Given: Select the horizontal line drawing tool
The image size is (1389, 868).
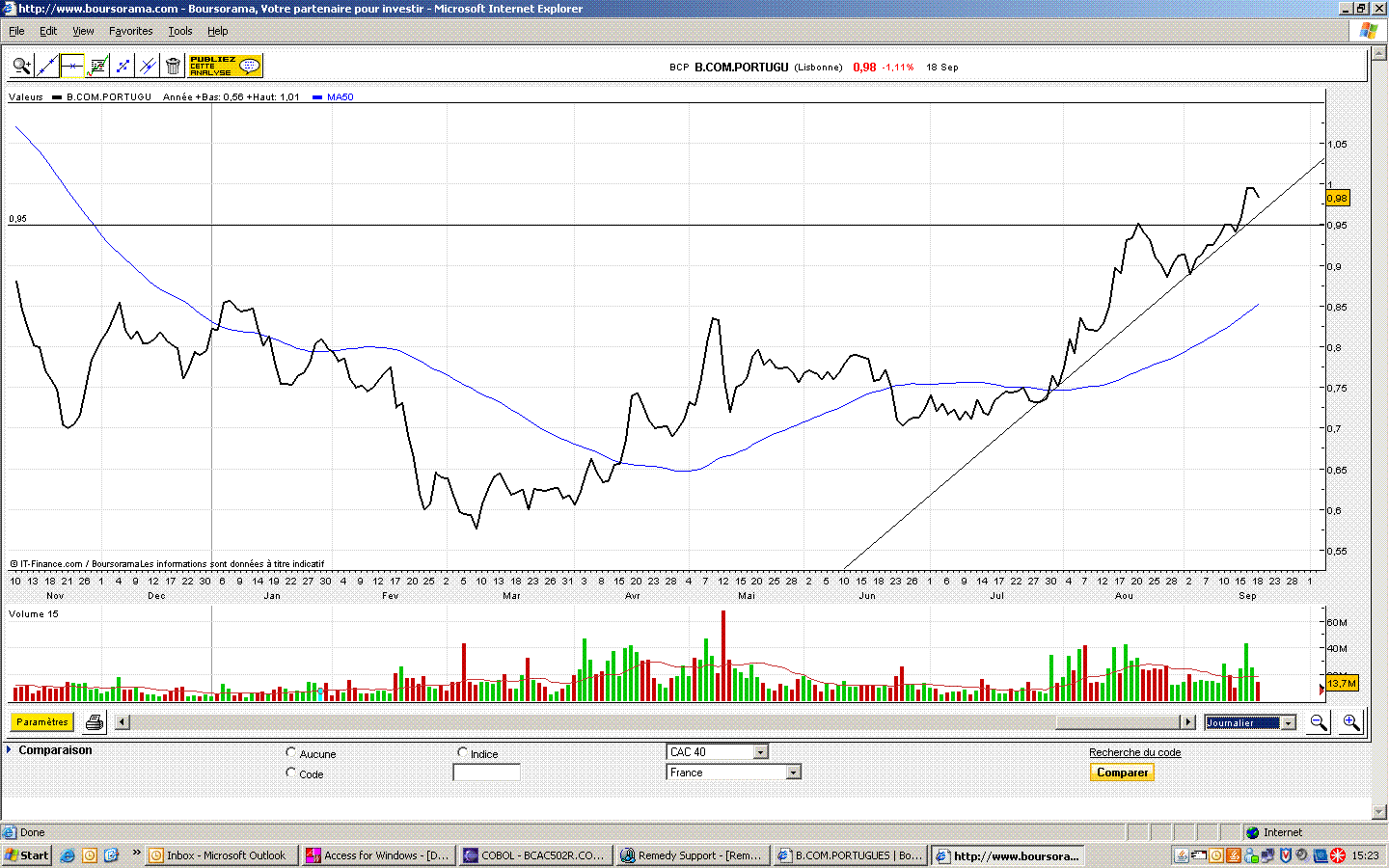Looking at the screenshot, I should coord(72,67).
